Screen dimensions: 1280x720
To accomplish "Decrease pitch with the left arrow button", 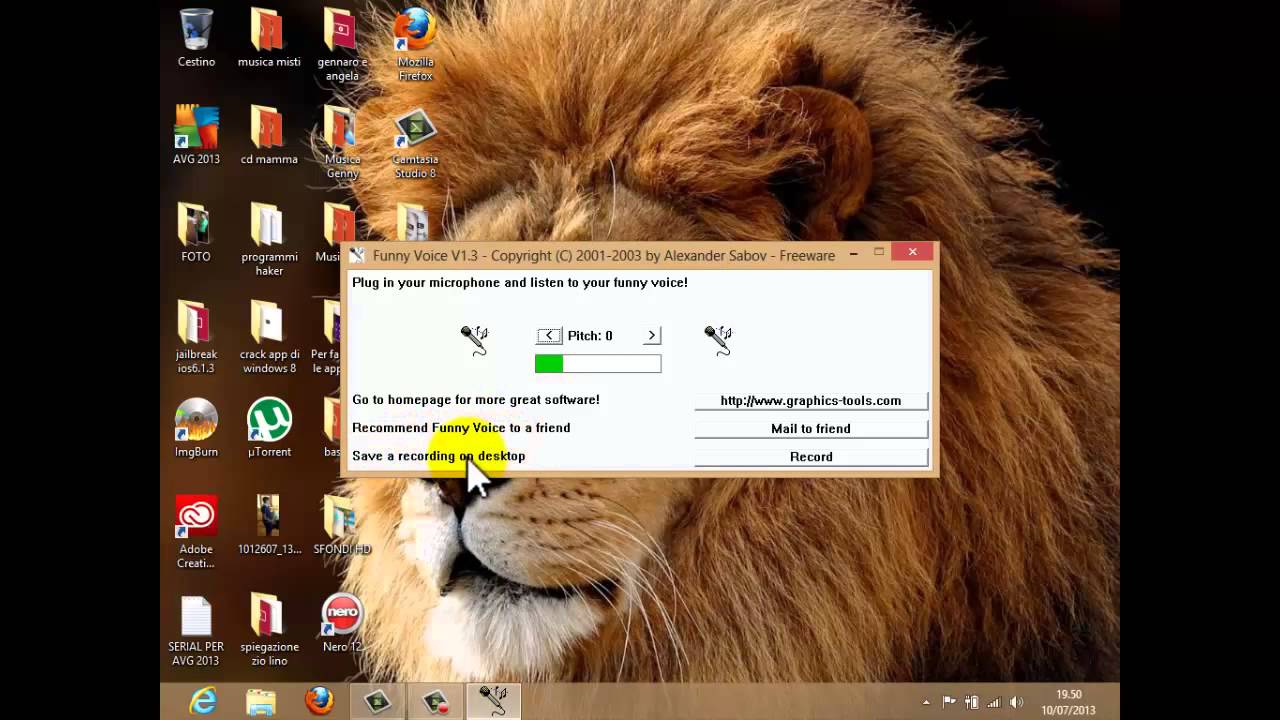I will pyautogui.click(x=549, y=336).
